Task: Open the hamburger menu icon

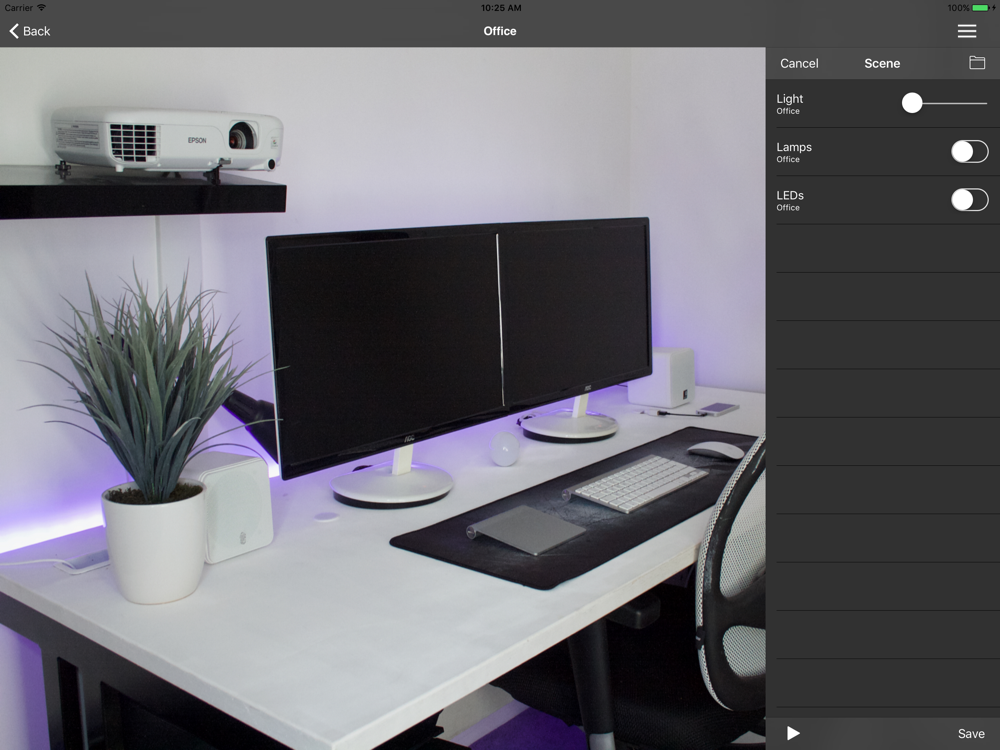Action: (x=966, y=31)
